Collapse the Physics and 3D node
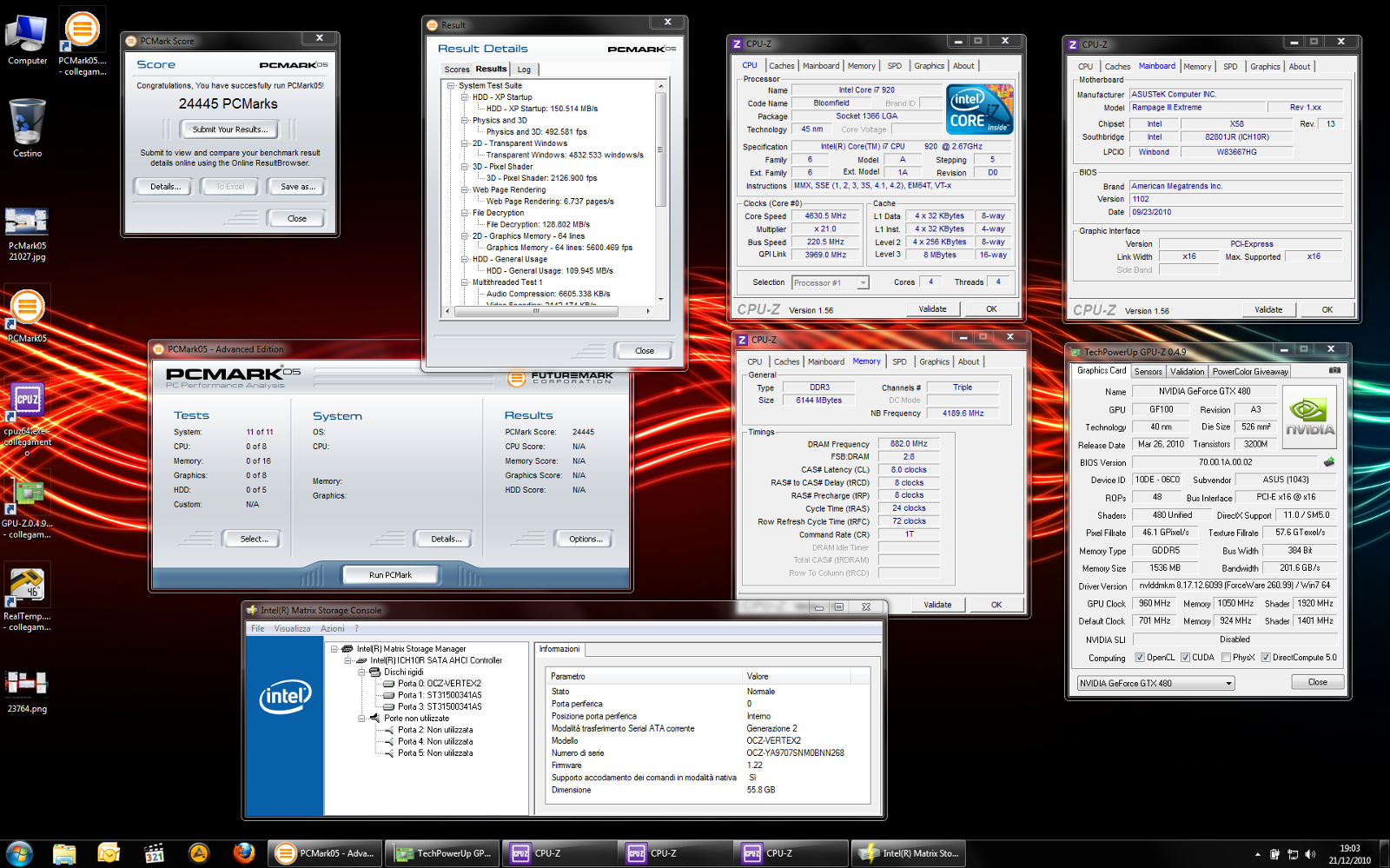Image resolution: width=1390 pixels, height=868 pixels. coord(465,121)
